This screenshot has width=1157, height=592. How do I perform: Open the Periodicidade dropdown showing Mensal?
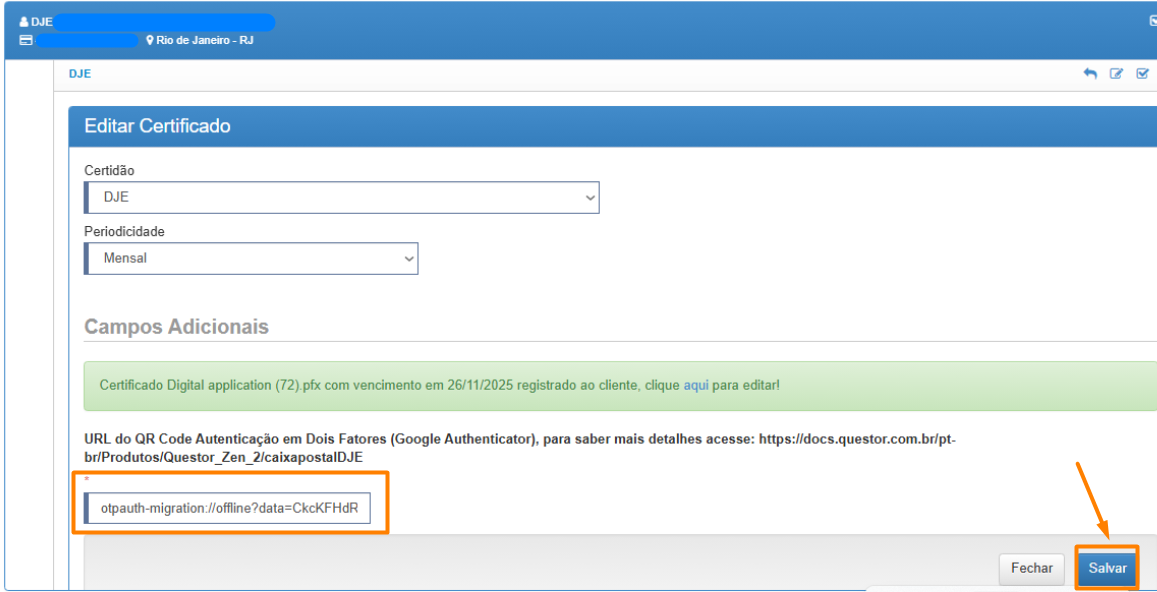[x=250, y=258]
